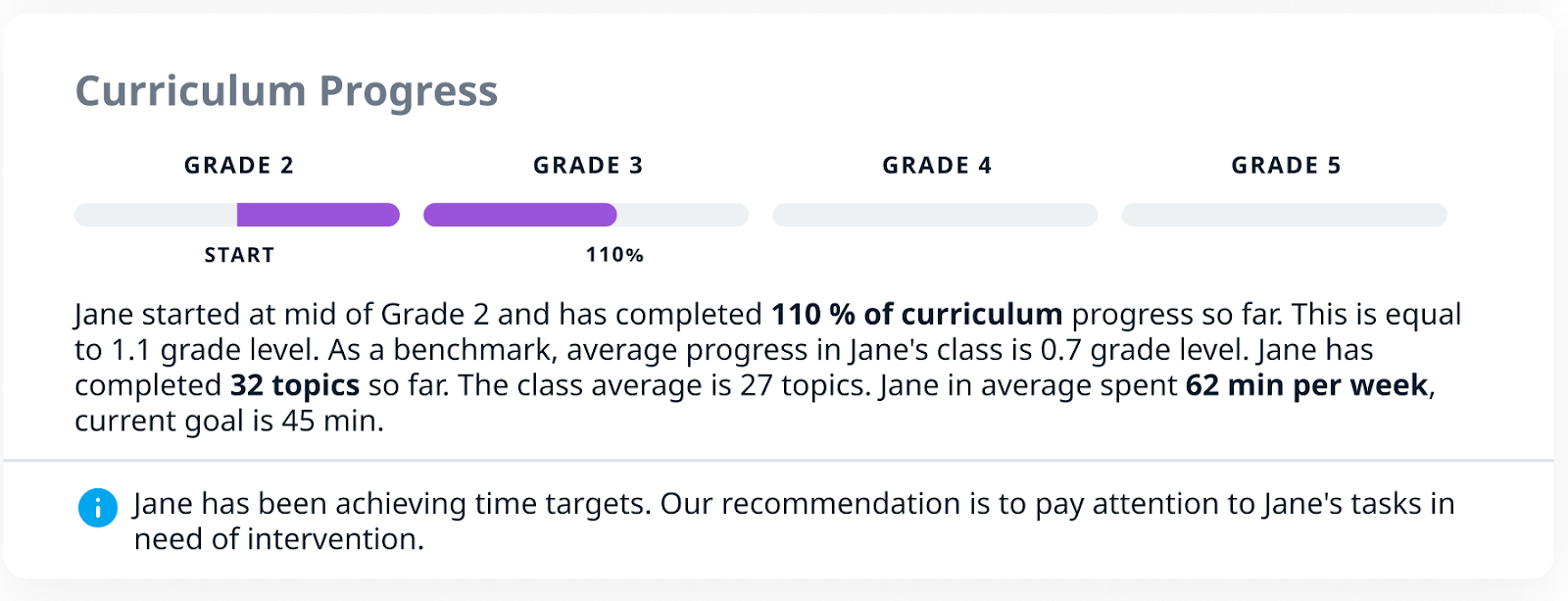Click the 110% progress marker
Image resolution: width=1568 pixels, height=601 pixels.
(614, 255)
